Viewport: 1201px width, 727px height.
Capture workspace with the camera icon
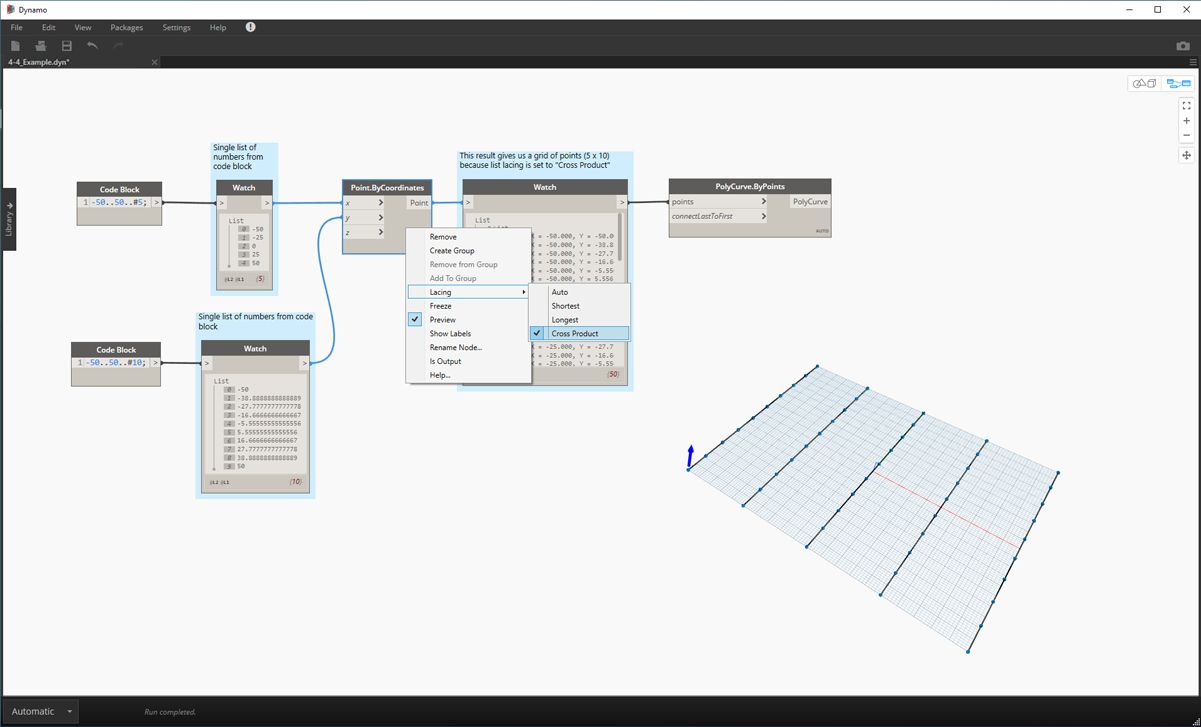click(1183, 46)
